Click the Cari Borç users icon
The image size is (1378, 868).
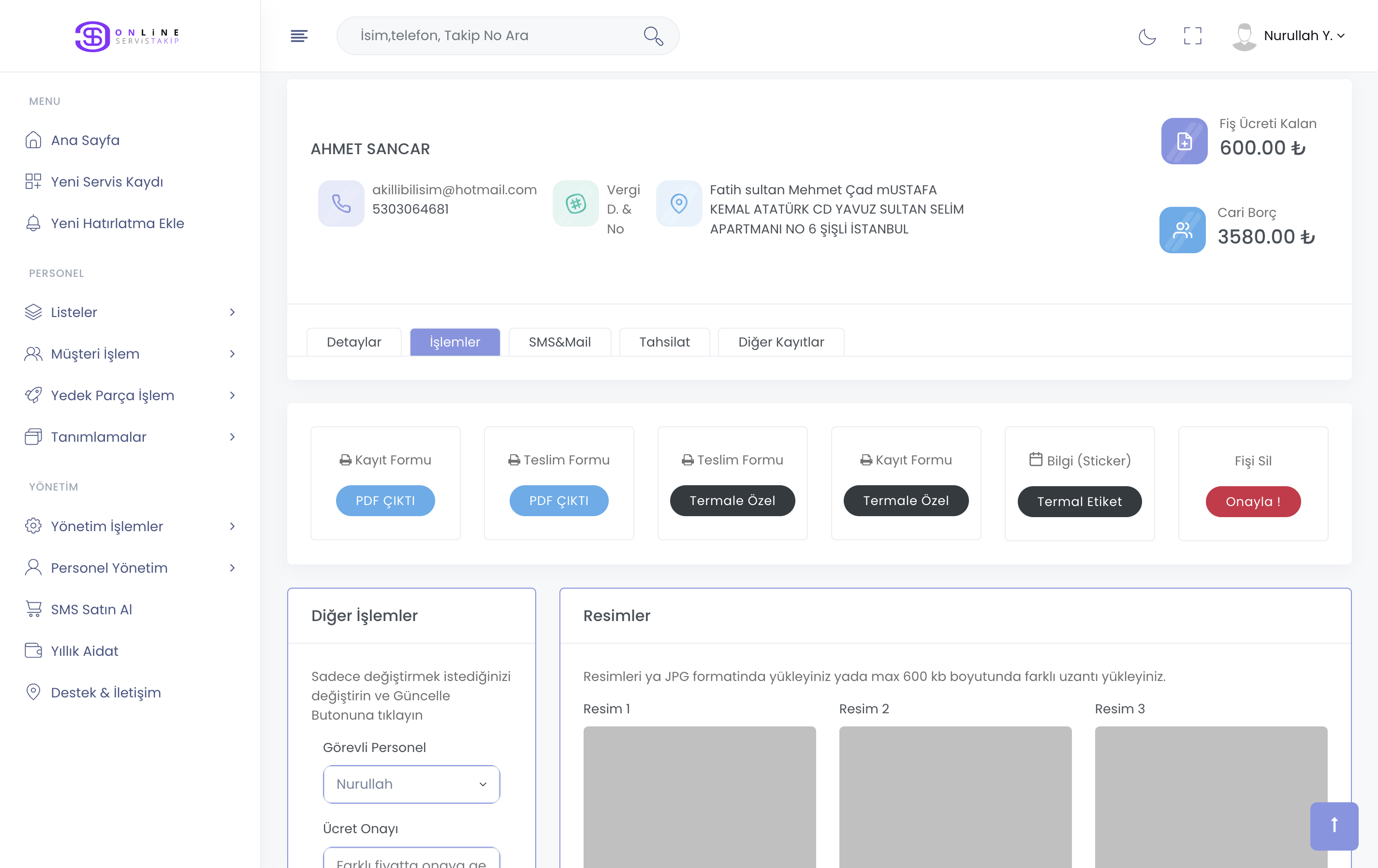coord(1182,230)
